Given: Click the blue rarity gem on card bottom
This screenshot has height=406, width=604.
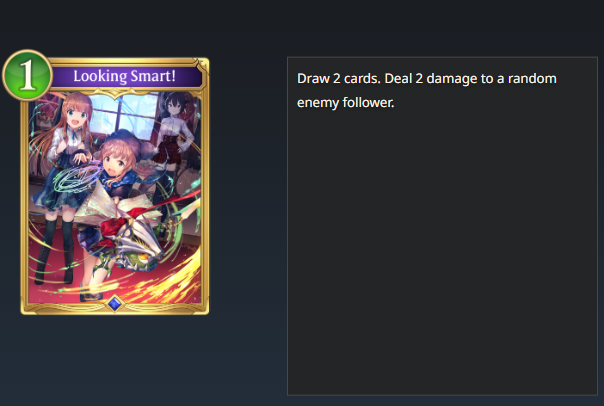Looking at the screenshot, I should [114, 304].
